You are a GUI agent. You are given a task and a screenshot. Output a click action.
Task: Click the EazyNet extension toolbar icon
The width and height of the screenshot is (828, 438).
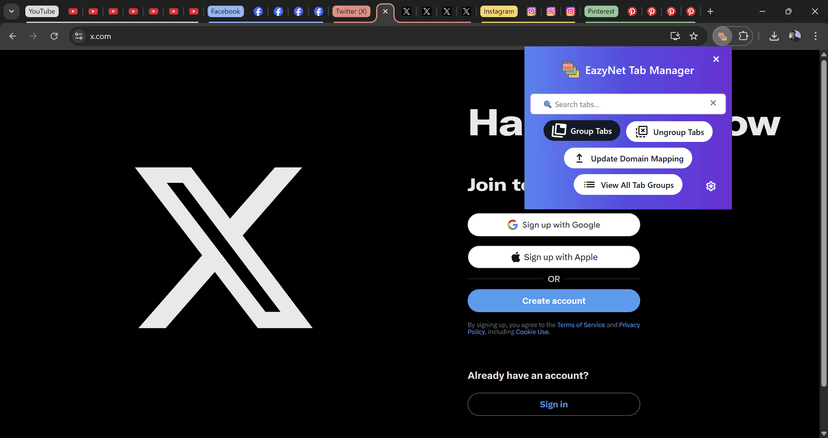[722, 36]
